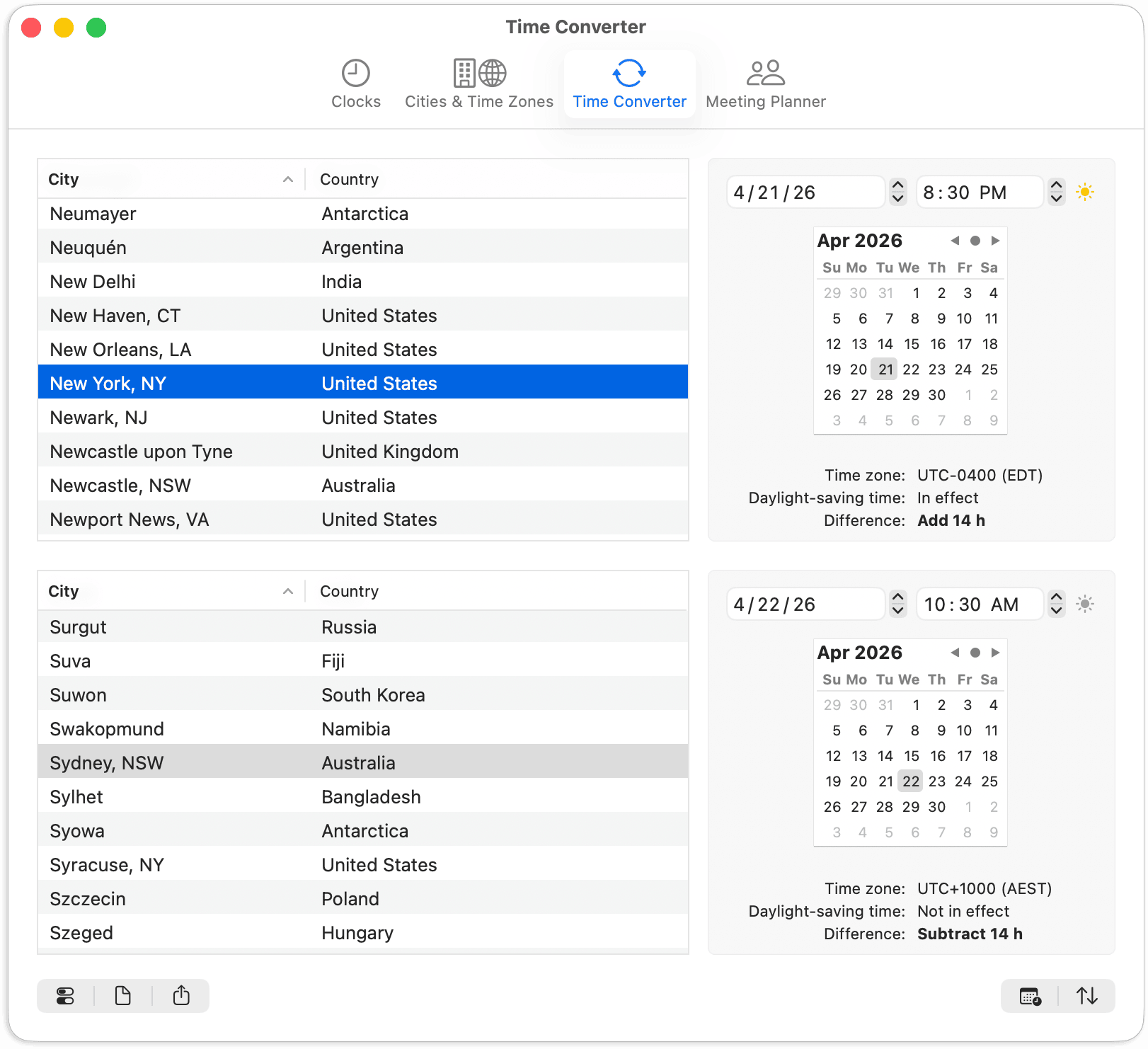Image resolution: width=1148 pixels, height=1049 pixels.
Task: Click the Time Converter sync icon
Action: tap(628, 74)
